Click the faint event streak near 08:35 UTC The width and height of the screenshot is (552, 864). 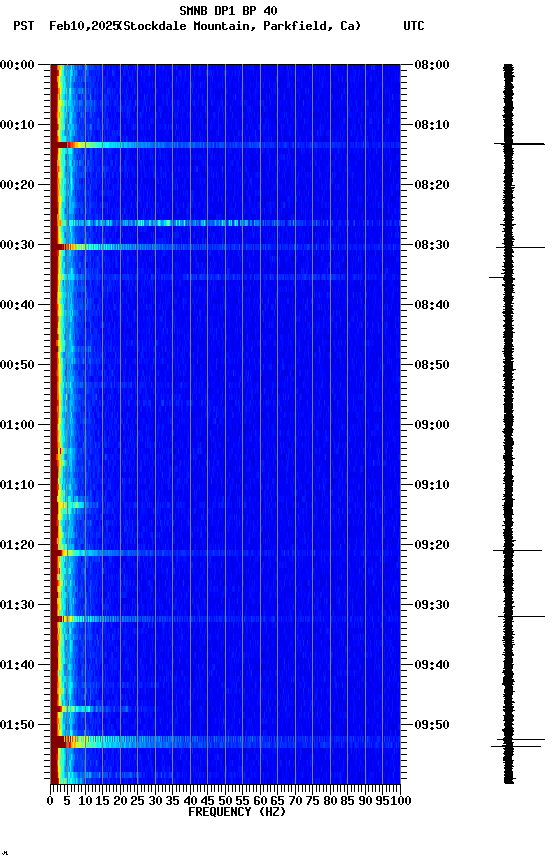pyautogui.click(x=225, y=277)
